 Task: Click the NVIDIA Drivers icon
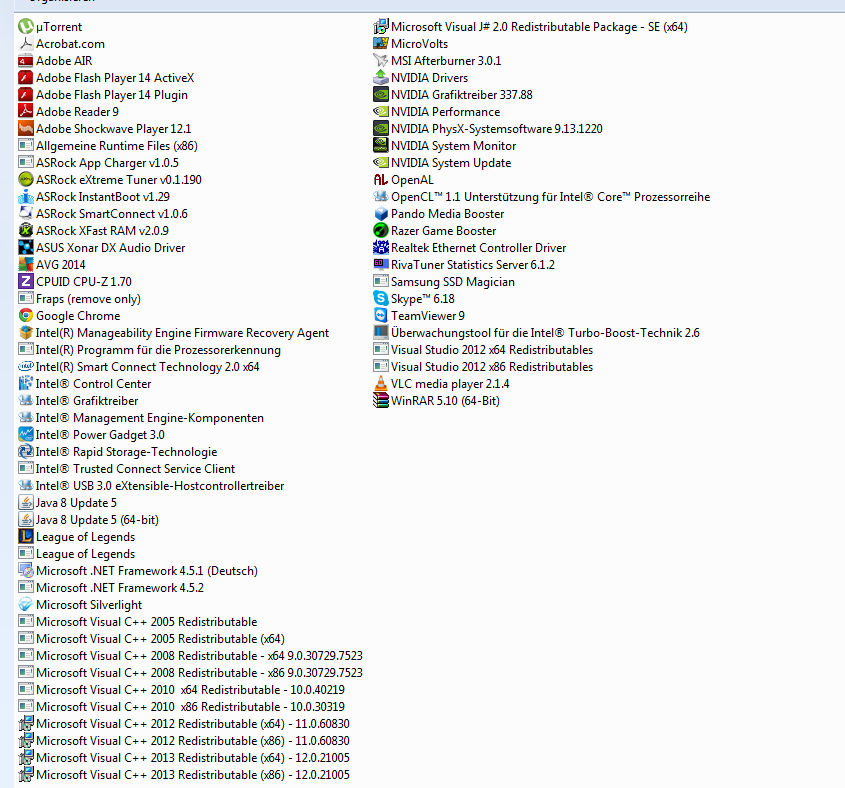(381, 78)
